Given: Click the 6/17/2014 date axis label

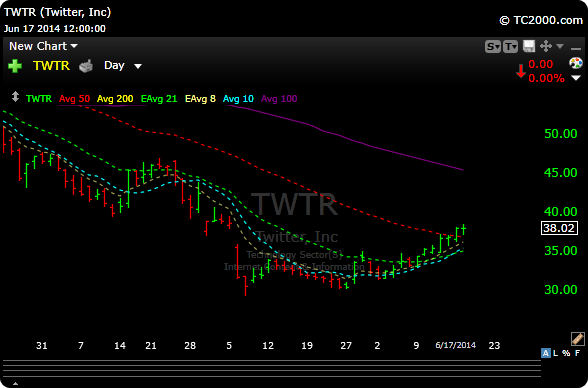Looking at the screenshot, I should click(x=455, y=345).
